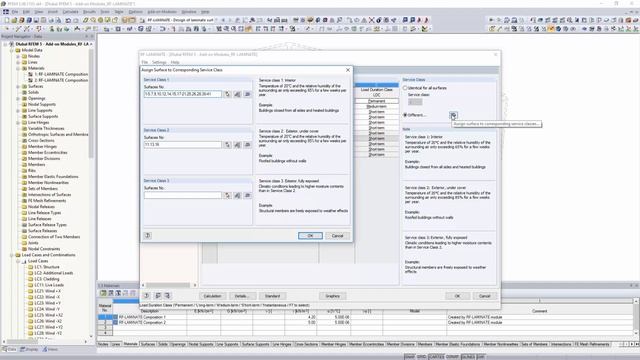Click empty Service Class 3 Surfaces No. field
The width and height of the screenshot is (640, 360).
pyautogui.click(x=182, y=196)
